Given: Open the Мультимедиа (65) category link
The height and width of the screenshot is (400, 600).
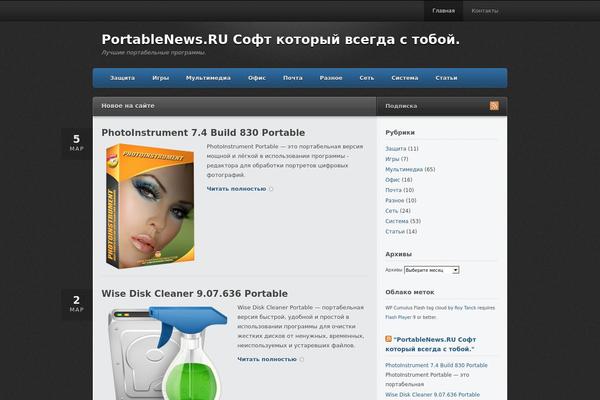Looking at the screenshot, I should 404,169.
